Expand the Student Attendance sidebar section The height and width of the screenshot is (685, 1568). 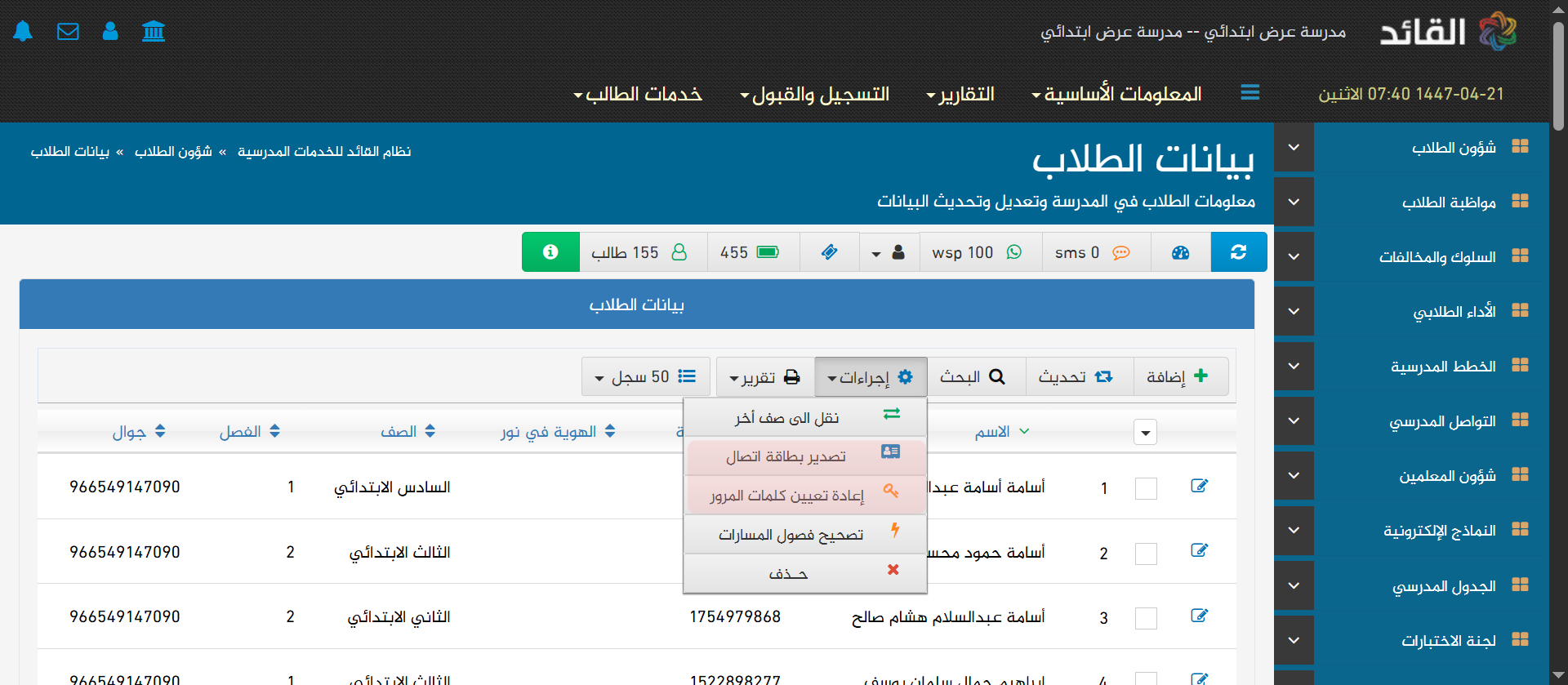point(1294,202)
